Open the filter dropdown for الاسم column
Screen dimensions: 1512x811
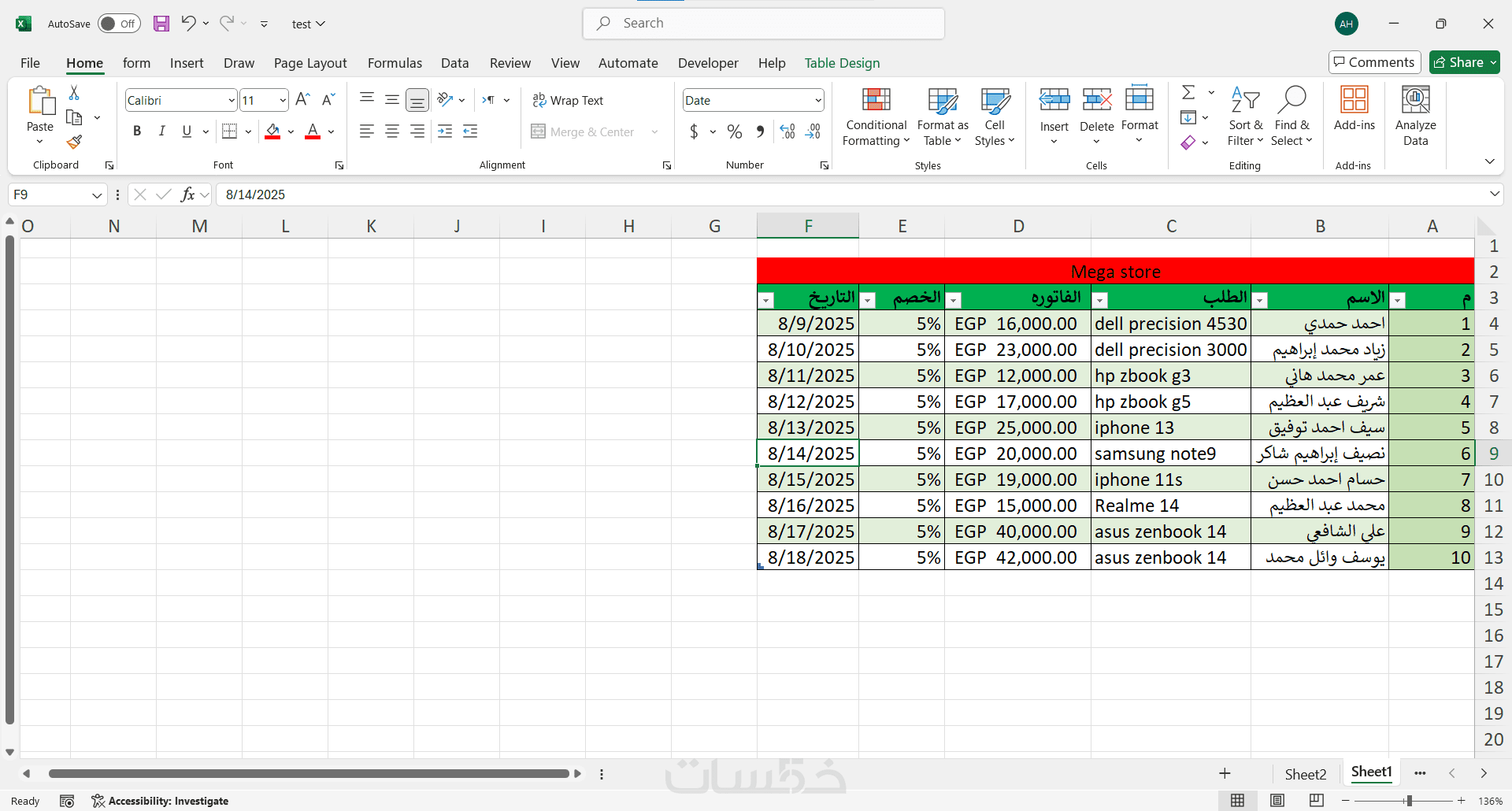[1260, 300]
